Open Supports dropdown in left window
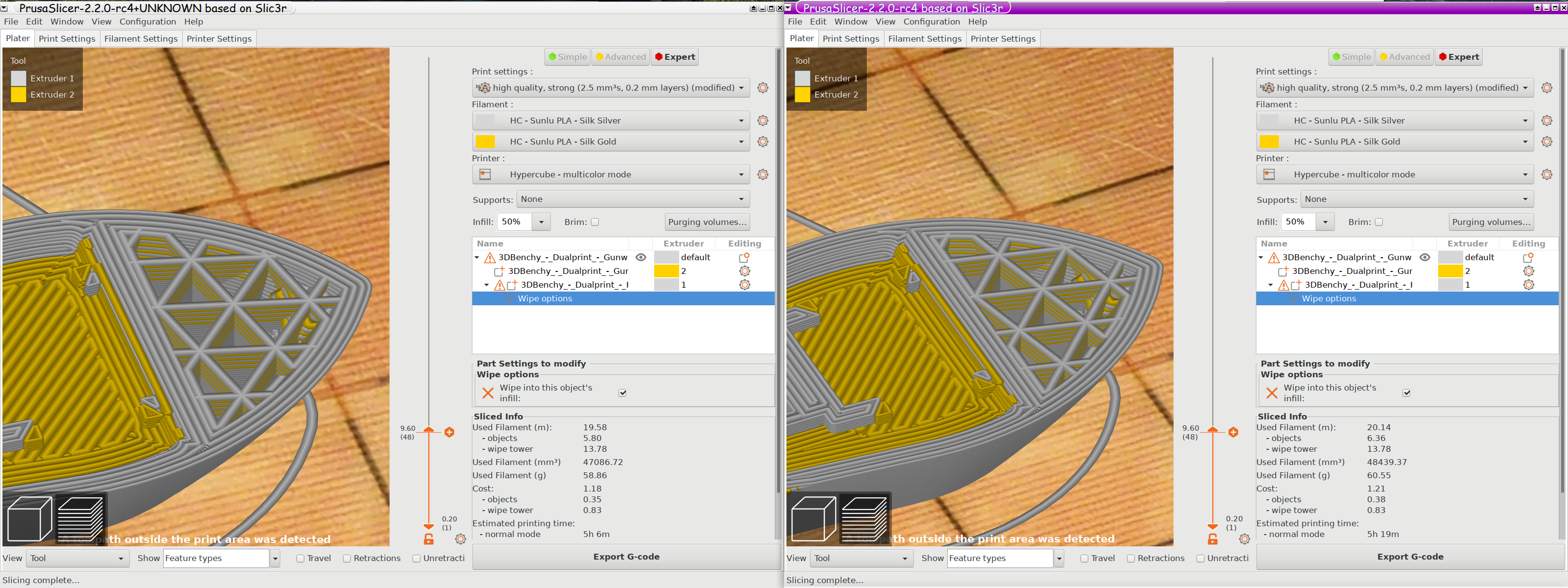Image resolution: width=1568 pixels, height=588 pixels. [x=633, y=199]
